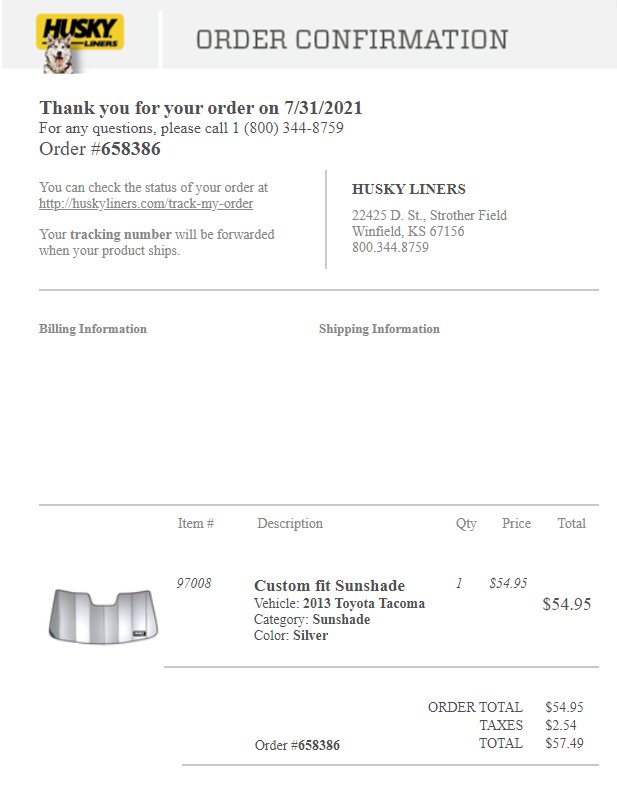Select the HUSKY LINERS company name
The width and height of the screenshot is (617, 796).
pyautogui.click(x=408, y=189)
